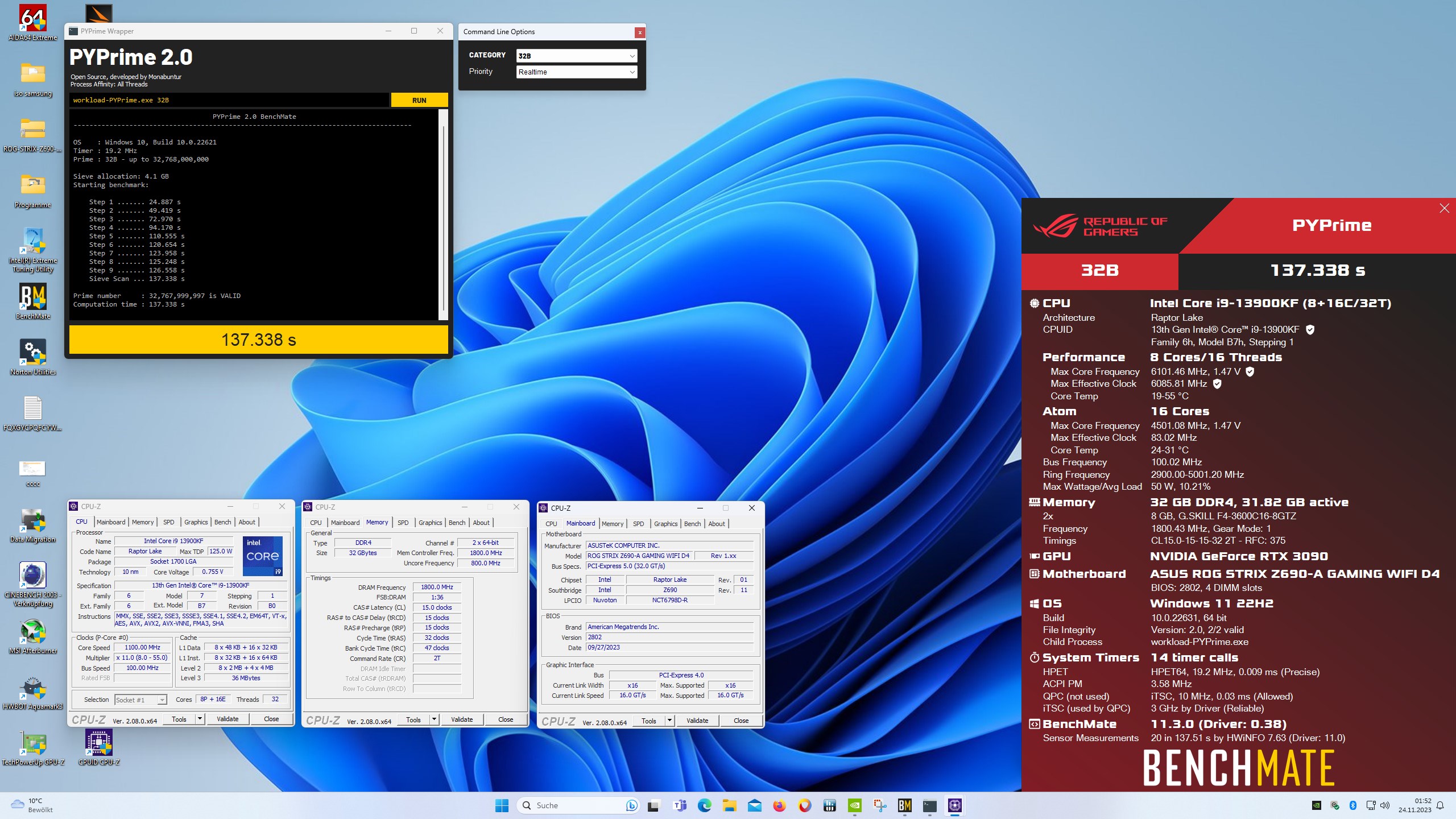Open MSI Afterburner desktop icon
Image resolution: width=1456 pixels, height=819 pixels.
click(x=33, y=636)
